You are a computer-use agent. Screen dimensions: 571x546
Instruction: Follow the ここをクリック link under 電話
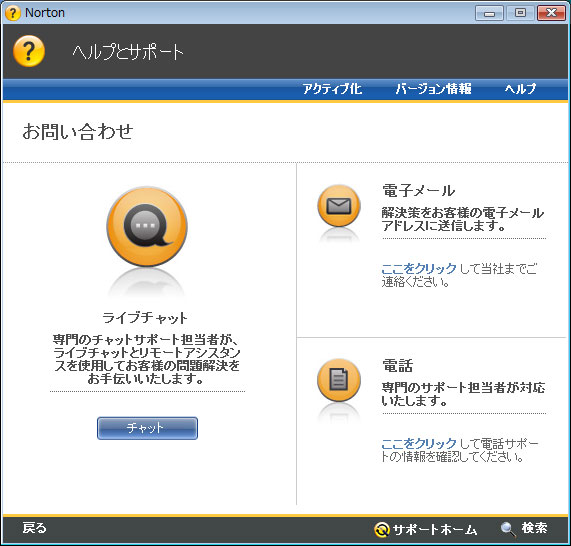coord(419,443)
